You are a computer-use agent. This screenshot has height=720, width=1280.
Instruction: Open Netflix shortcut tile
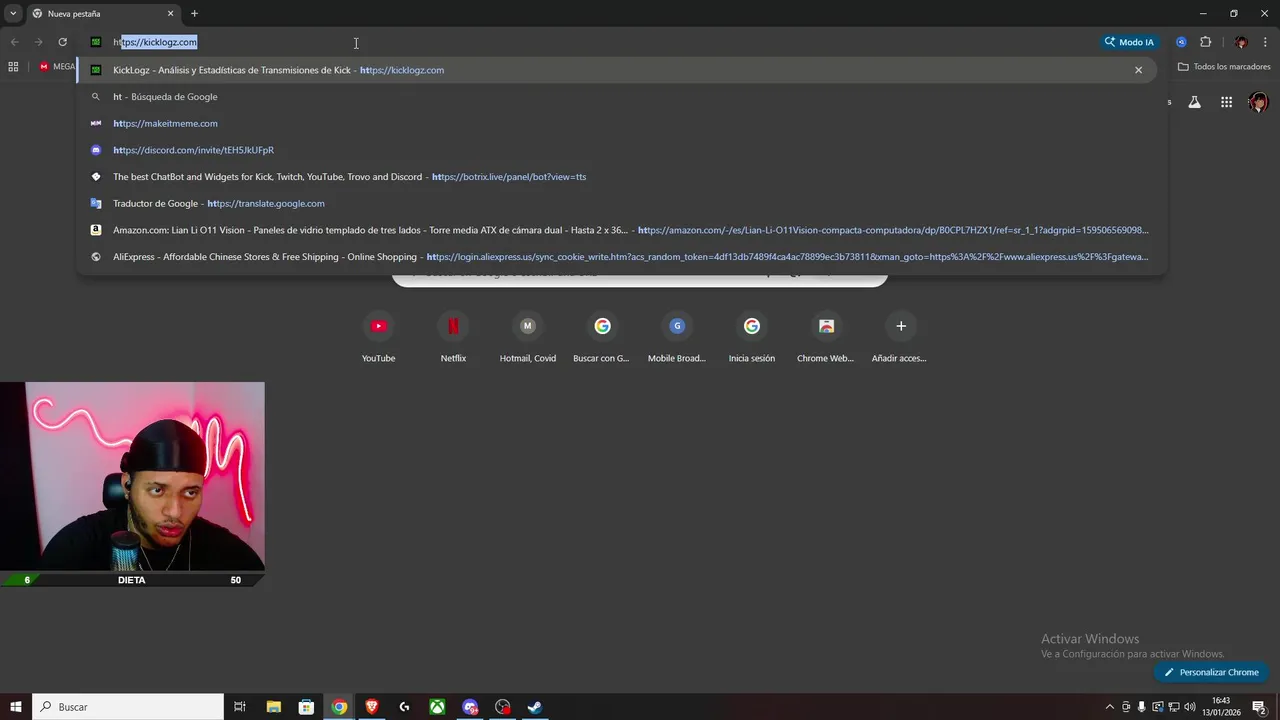(x=453, y=337)
